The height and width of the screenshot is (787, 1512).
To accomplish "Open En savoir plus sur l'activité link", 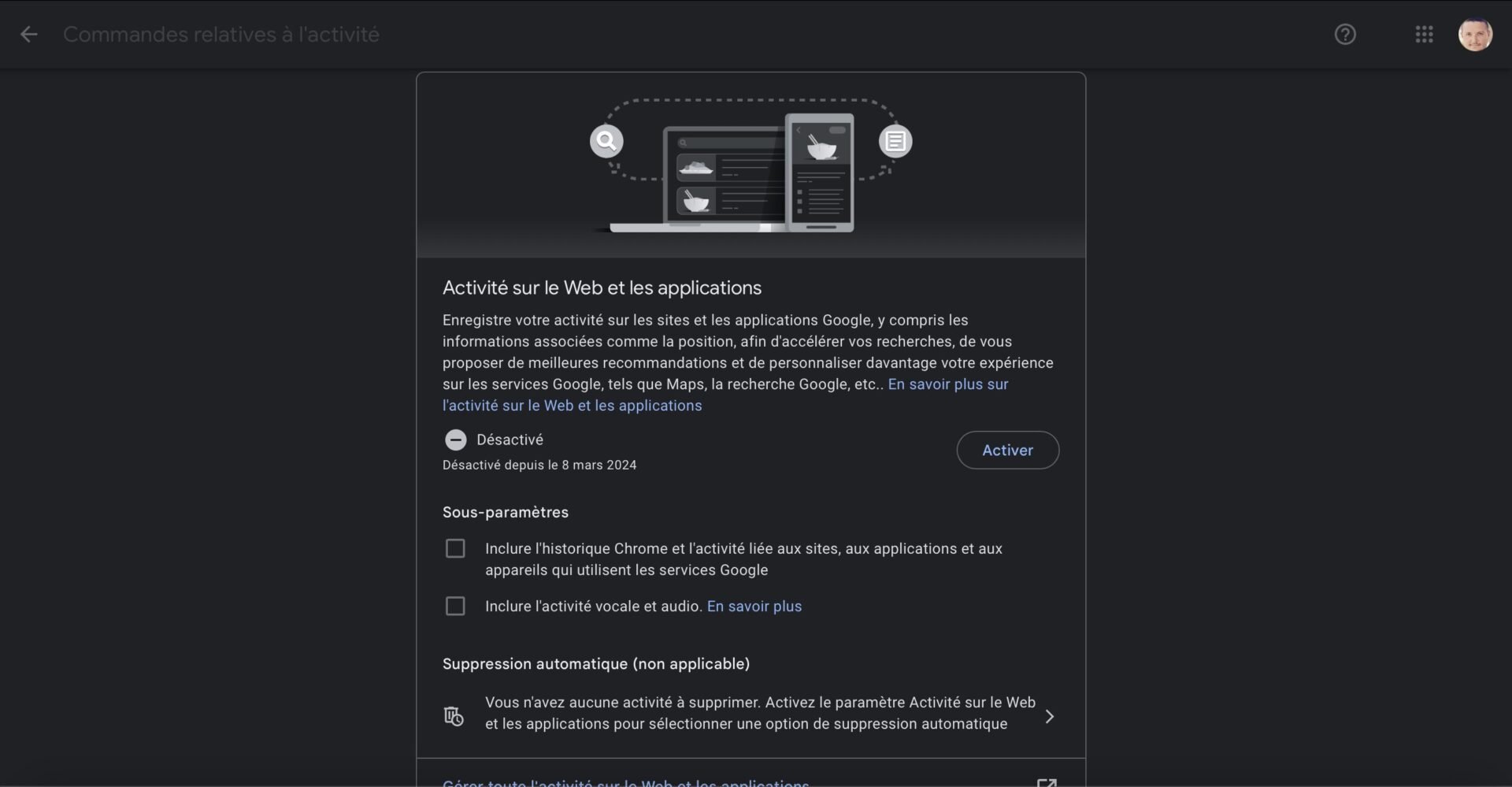I will 725,395.
